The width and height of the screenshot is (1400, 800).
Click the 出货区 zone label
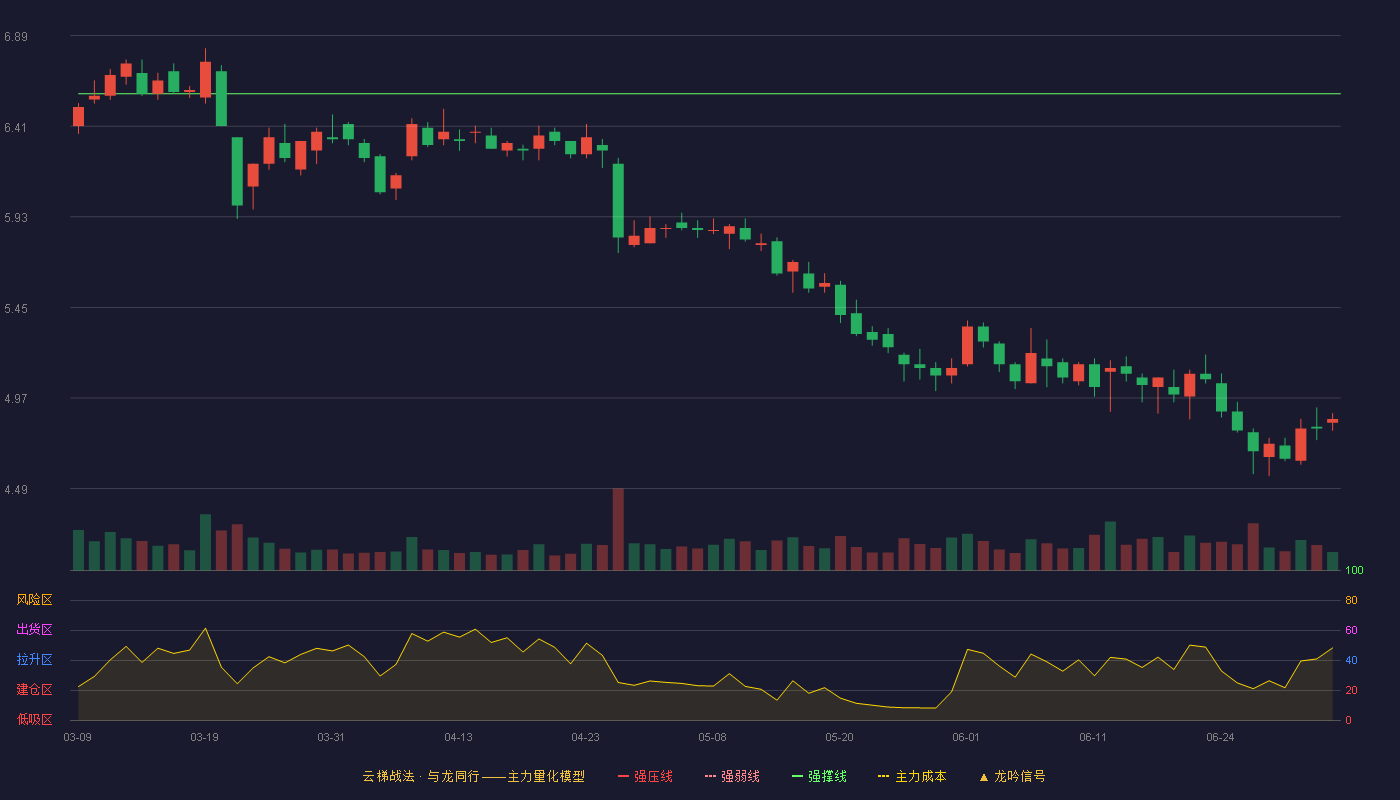35,630
